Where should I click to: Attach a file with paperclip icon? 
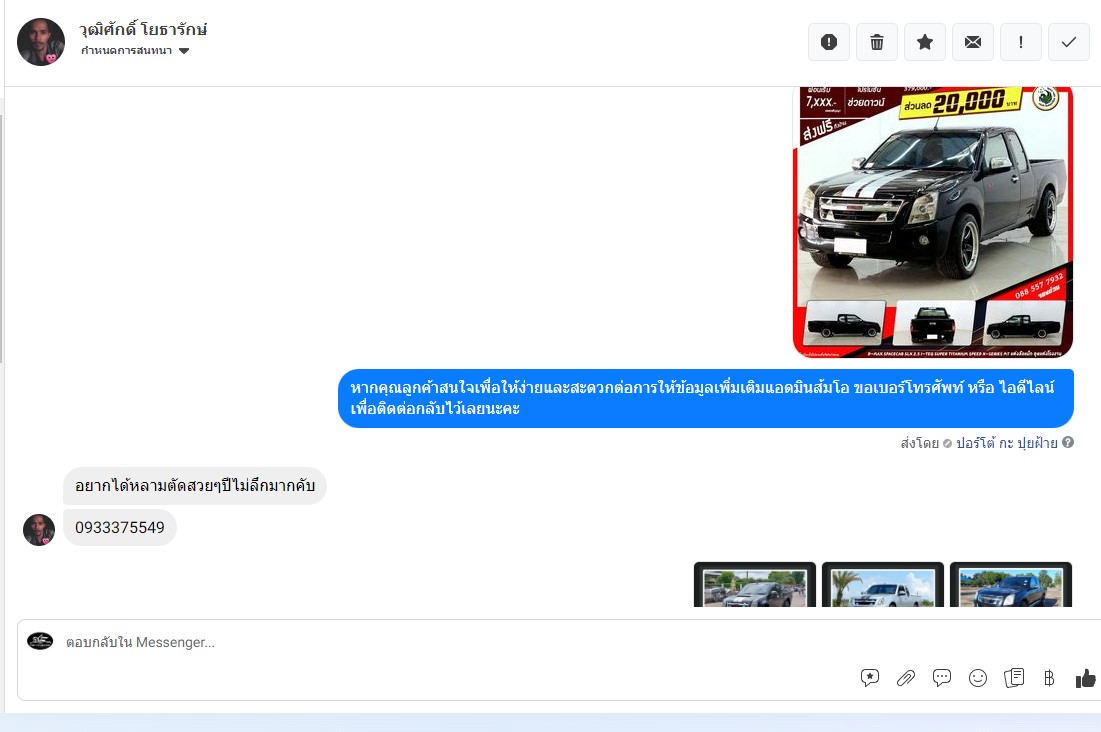point(906,678)
